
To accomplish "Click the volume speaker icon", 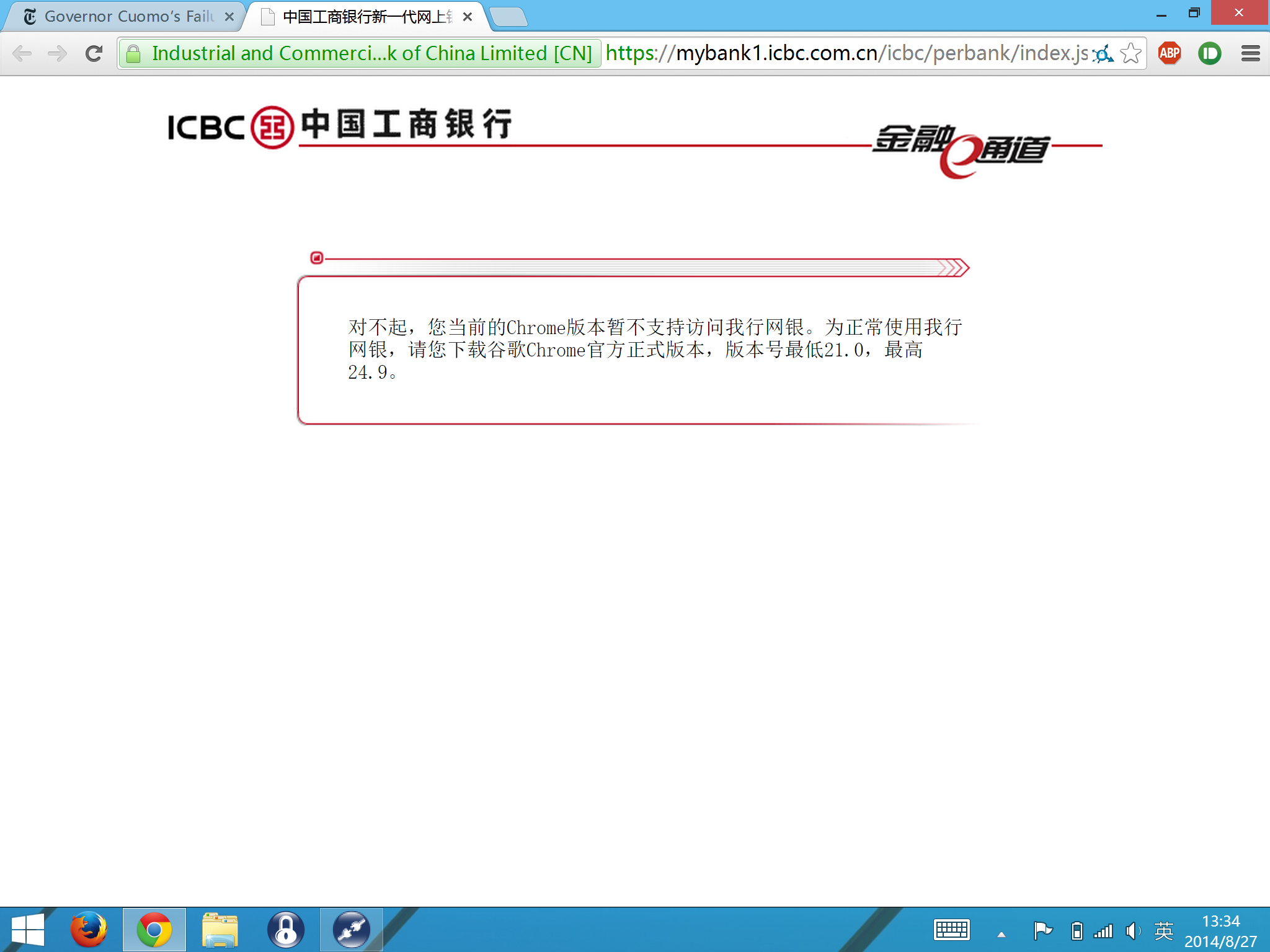I will 1133,931.
